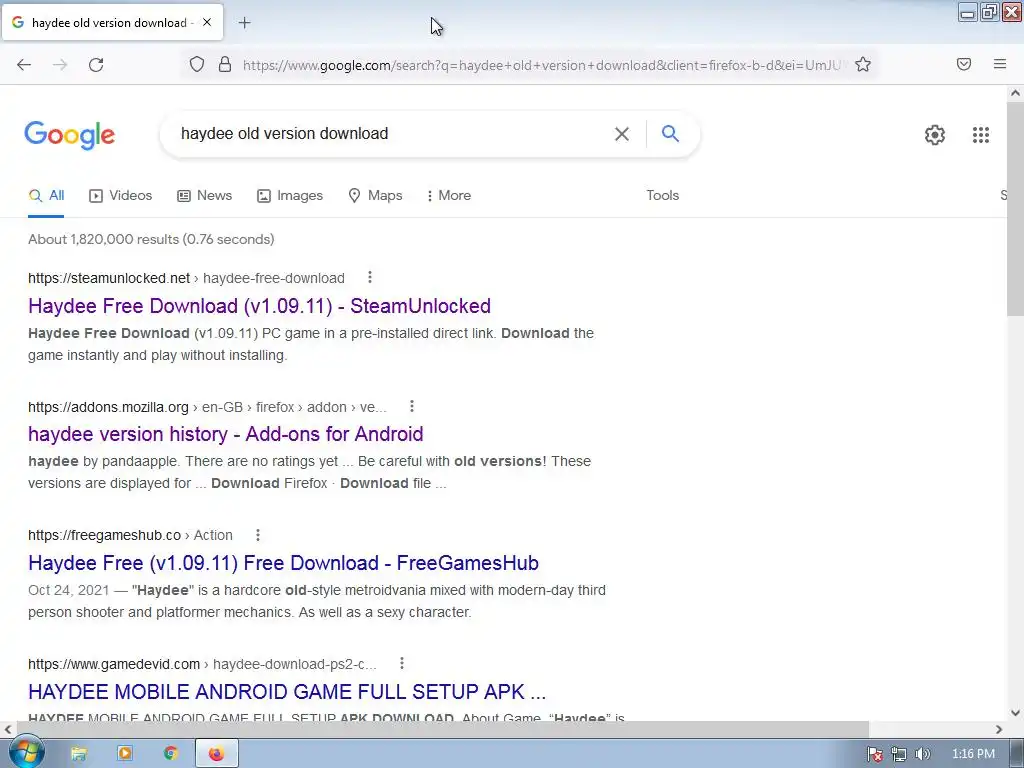This screenshot has height=768, width=1024.
Task: Open Haydee Free Download SteamUnlocked link
Action: pos(259,306)
